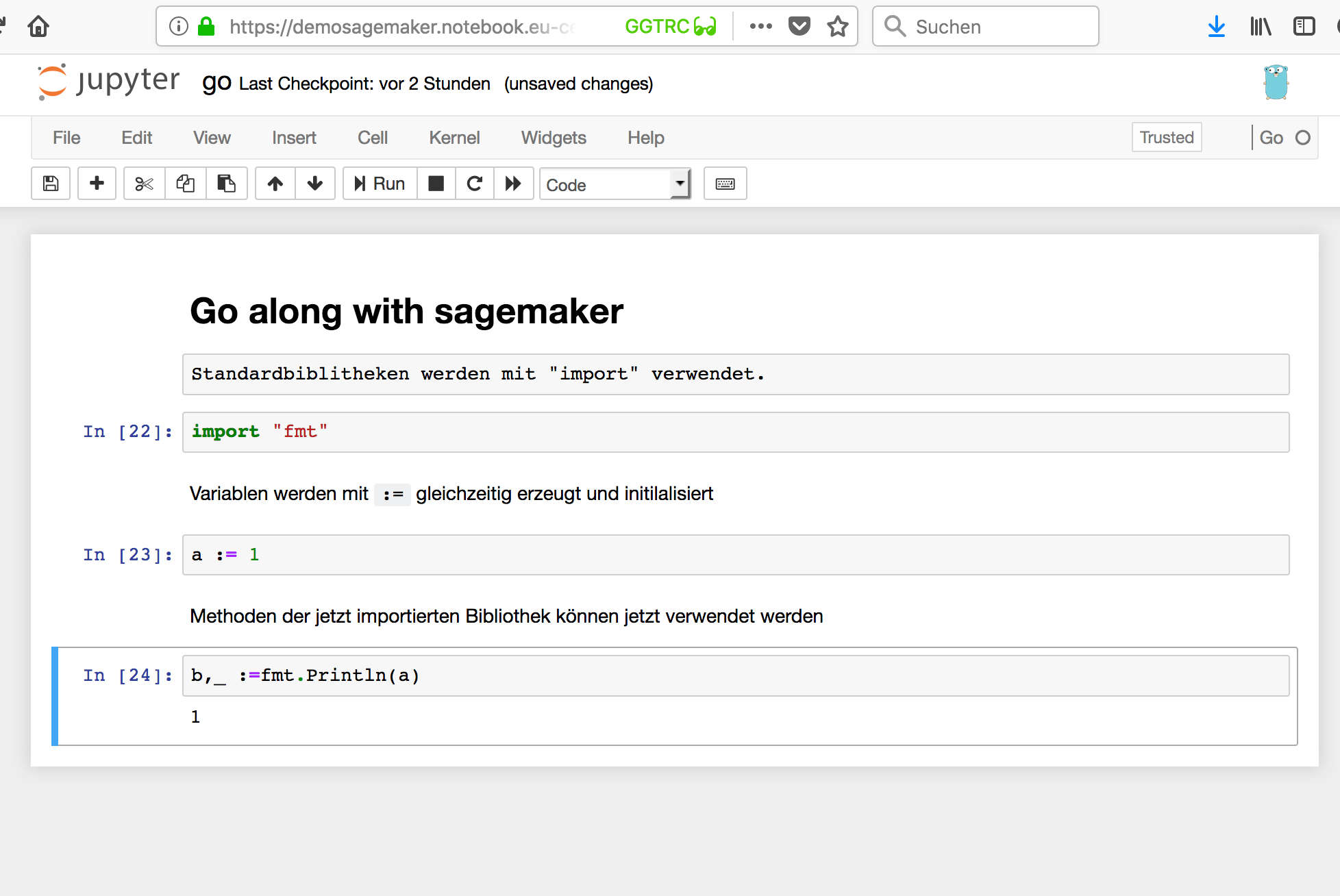
Task: Open the File menu
Action: coord(66,138)
